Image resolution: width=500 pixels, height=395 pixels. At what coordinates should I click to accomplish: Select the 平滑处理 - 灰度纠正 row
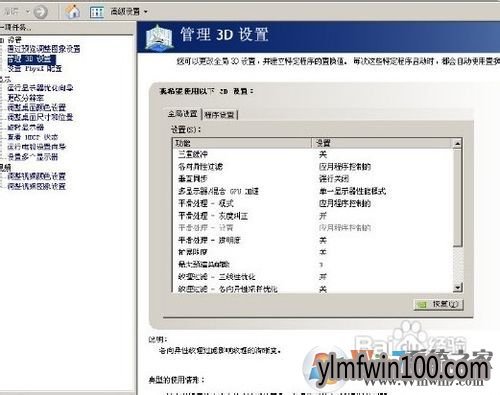point(313,216)
